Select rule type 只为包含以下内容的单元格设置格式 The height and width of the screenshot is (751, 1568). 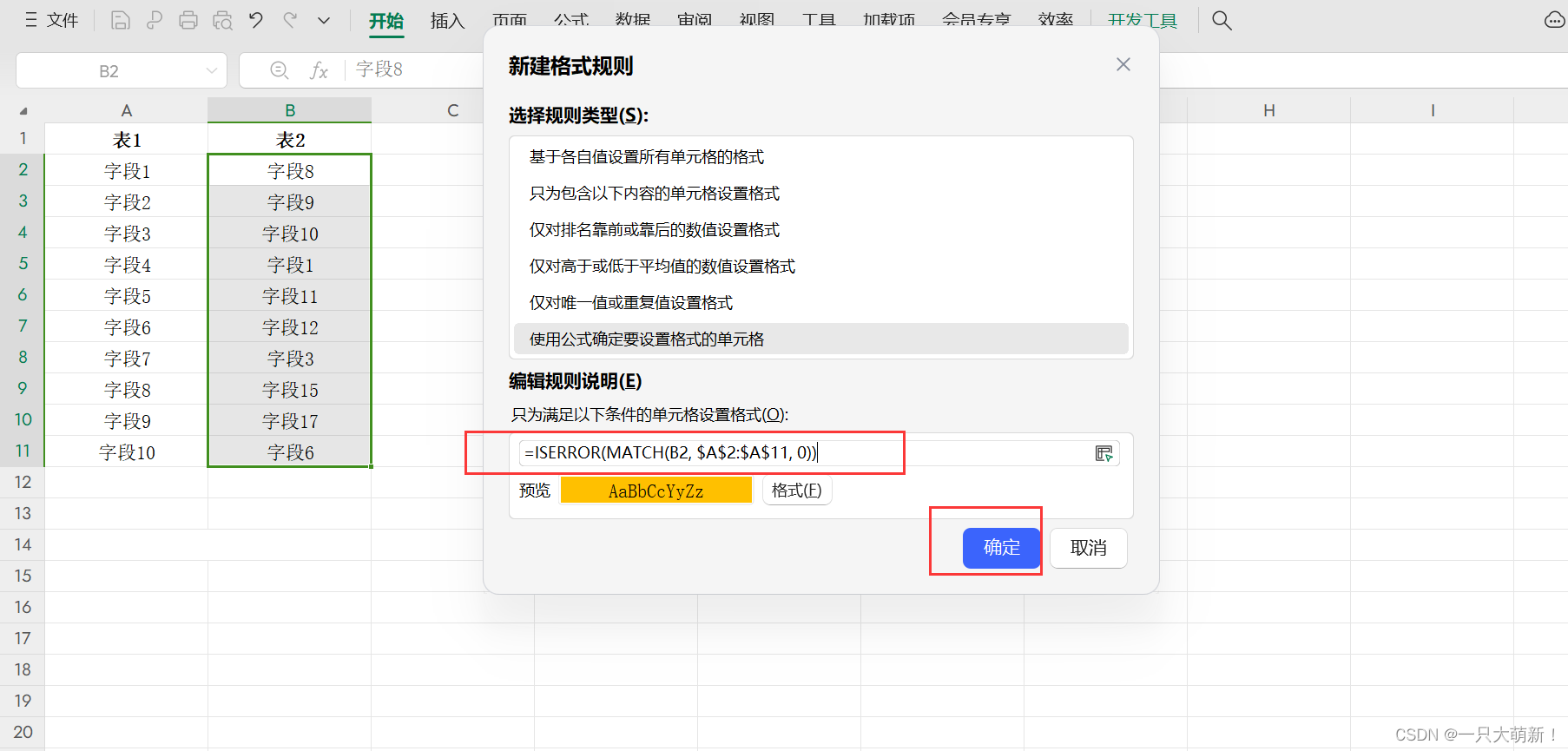[x=821, y=194]
